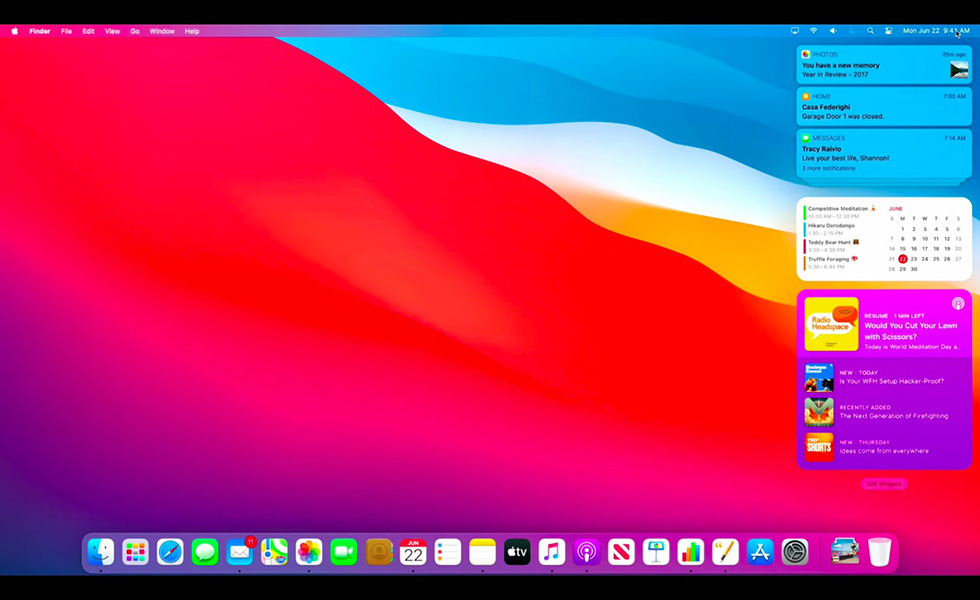Open the Go menu
Viewport: 980px width, 600px height.
point(134,31)
